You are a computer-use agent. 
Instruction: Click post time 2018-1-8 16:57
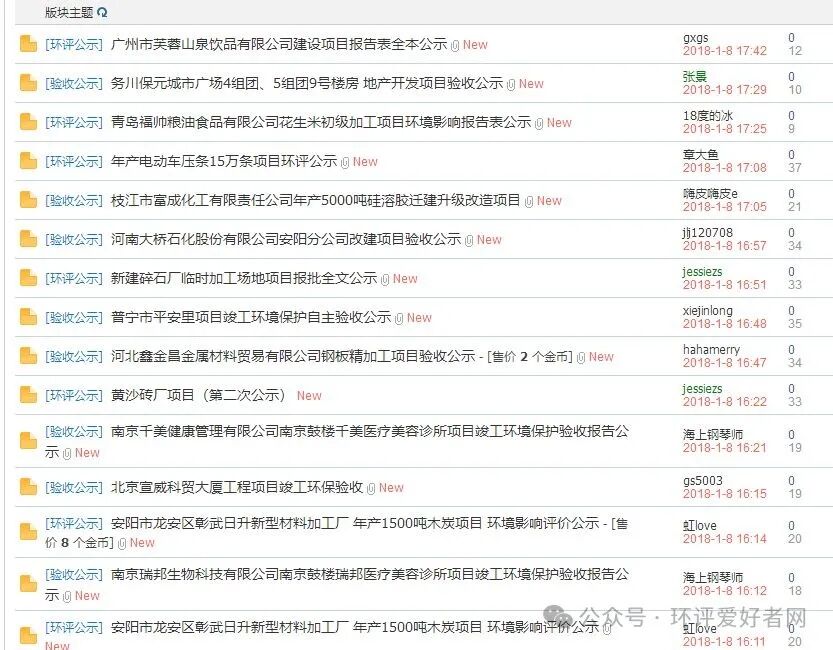tap(725, 246)
